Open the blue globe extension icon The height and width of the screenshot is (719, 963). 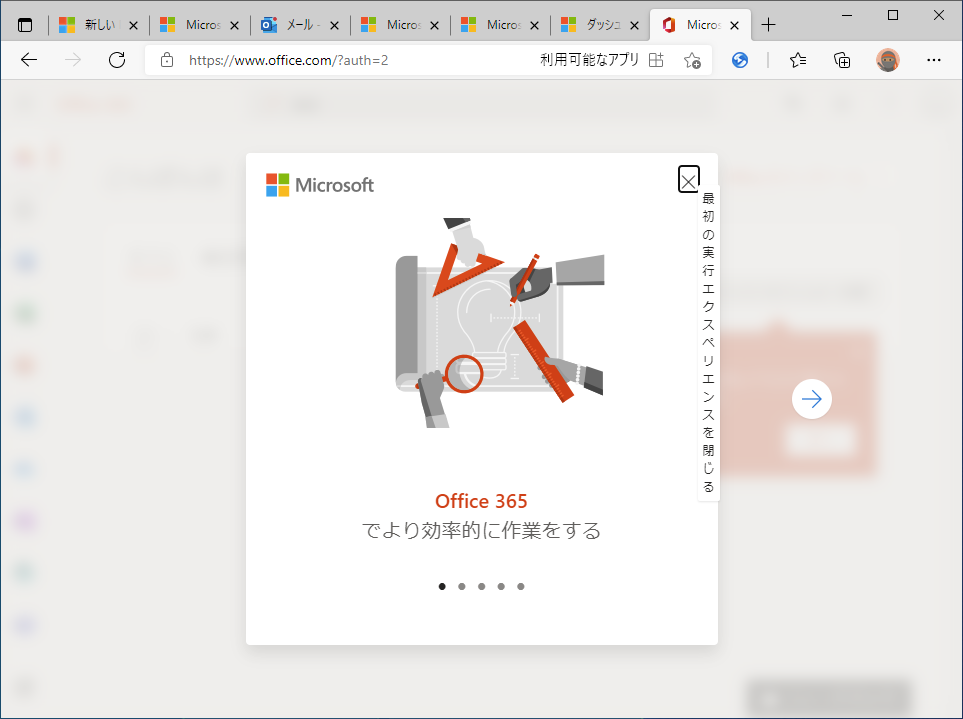[x=740, y=60]
